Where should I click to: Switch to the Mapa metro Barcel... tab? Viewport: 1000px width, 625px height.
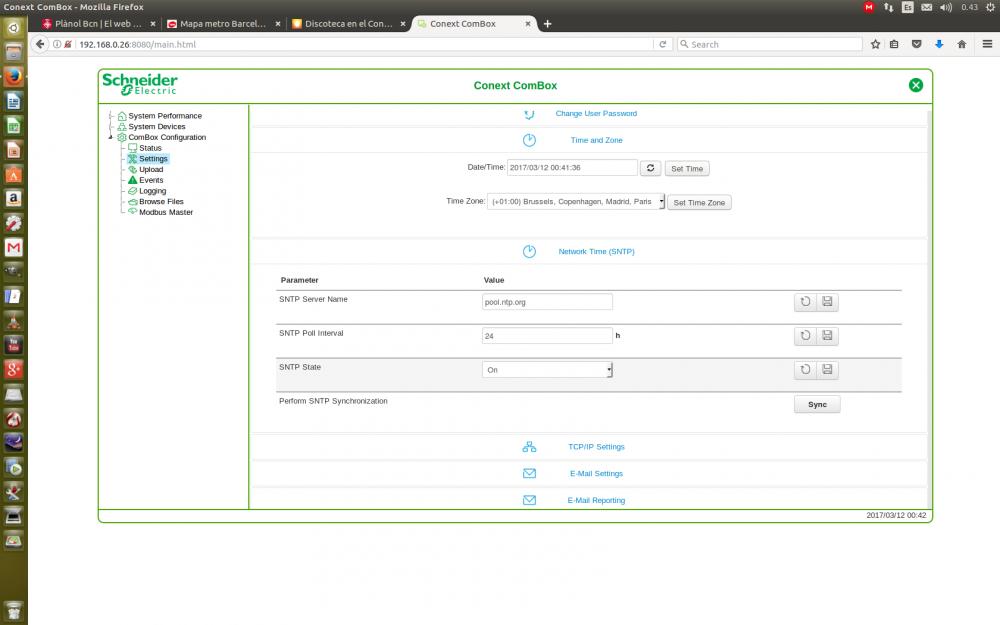coord(223,24)
